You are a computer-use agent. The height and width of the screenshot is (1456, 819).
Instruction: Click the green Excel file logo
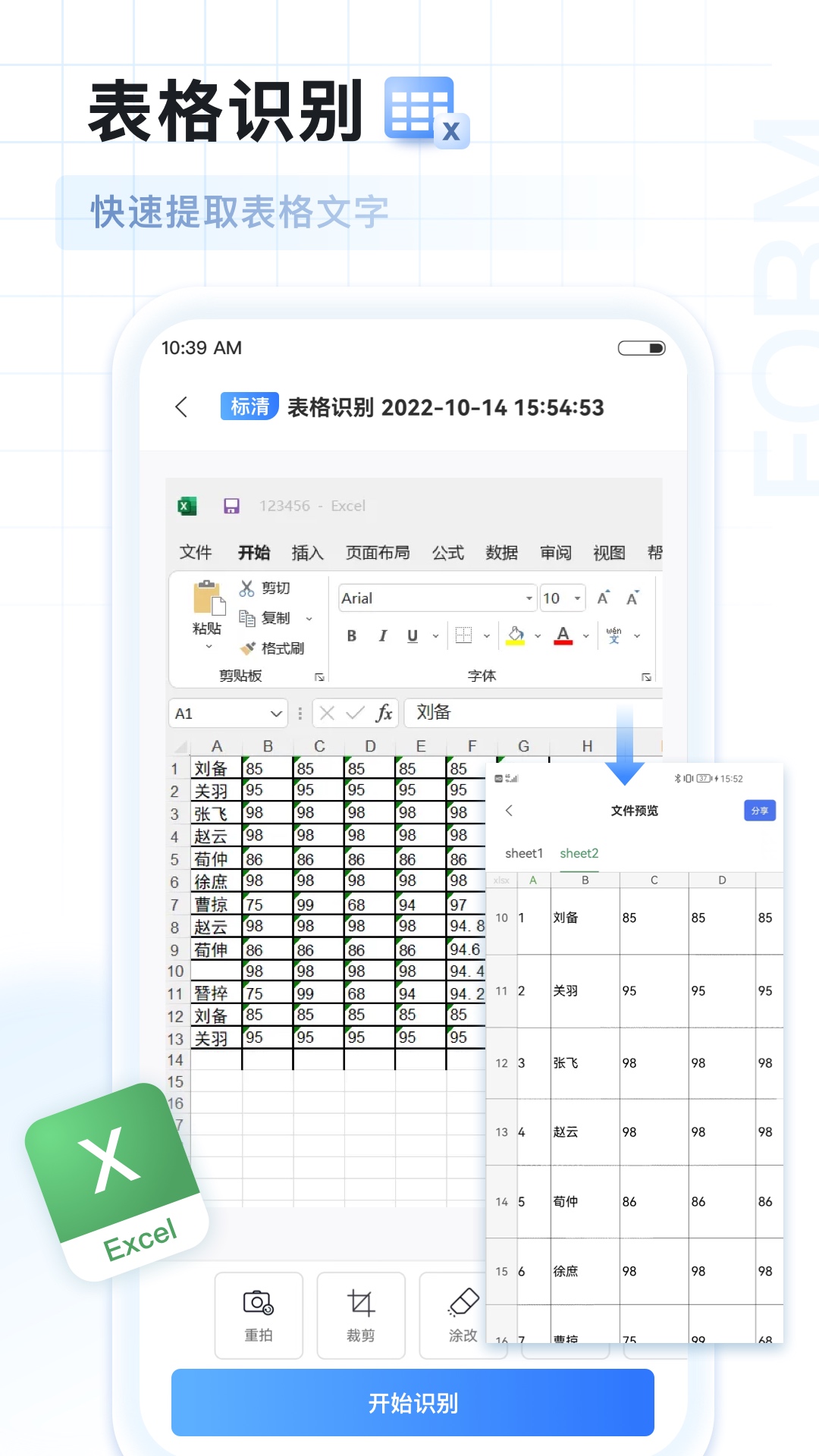point(116,1182)
